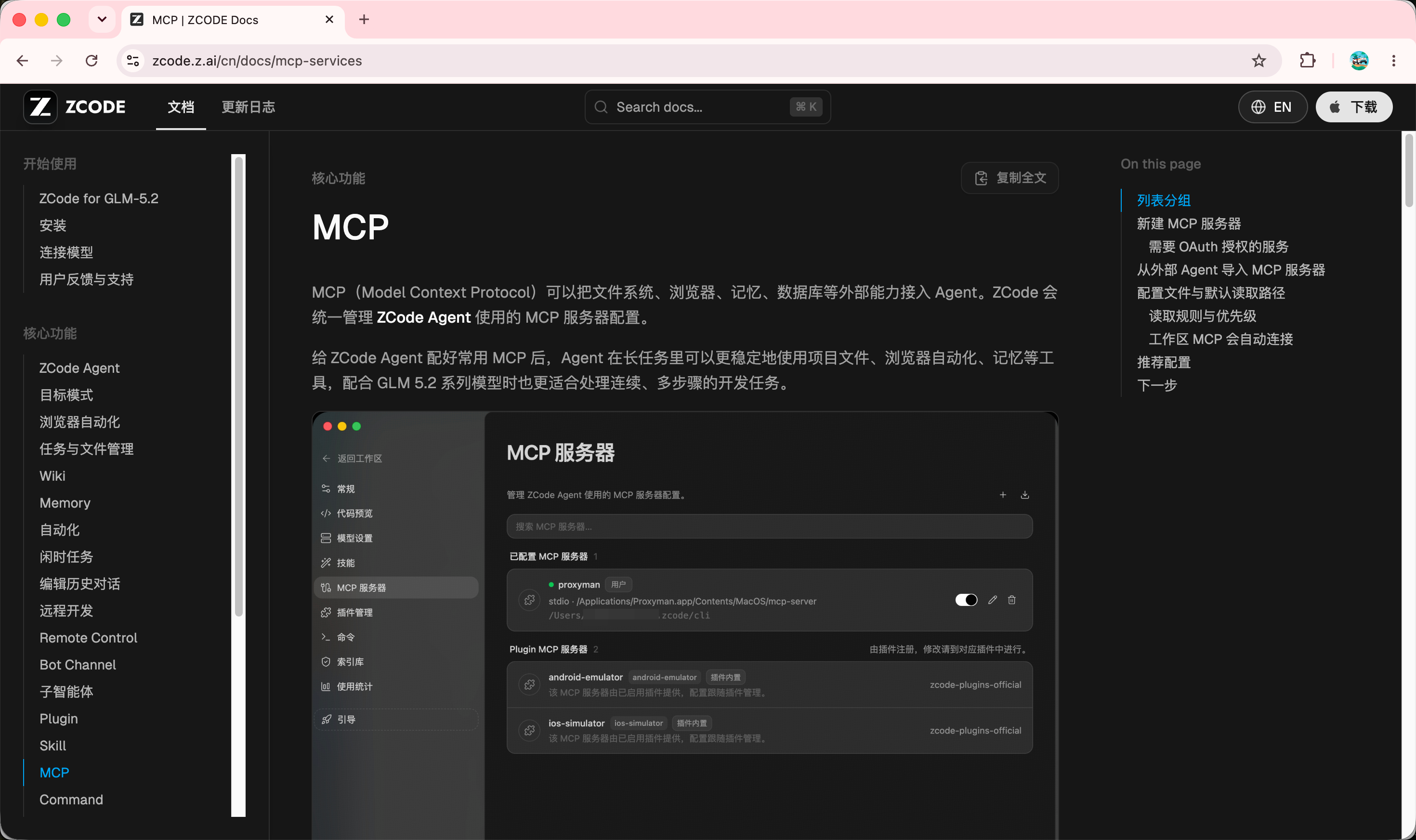This screenshot has width=1416, height=840.
Task: Switch language with the EN button
Action: 1272,107
